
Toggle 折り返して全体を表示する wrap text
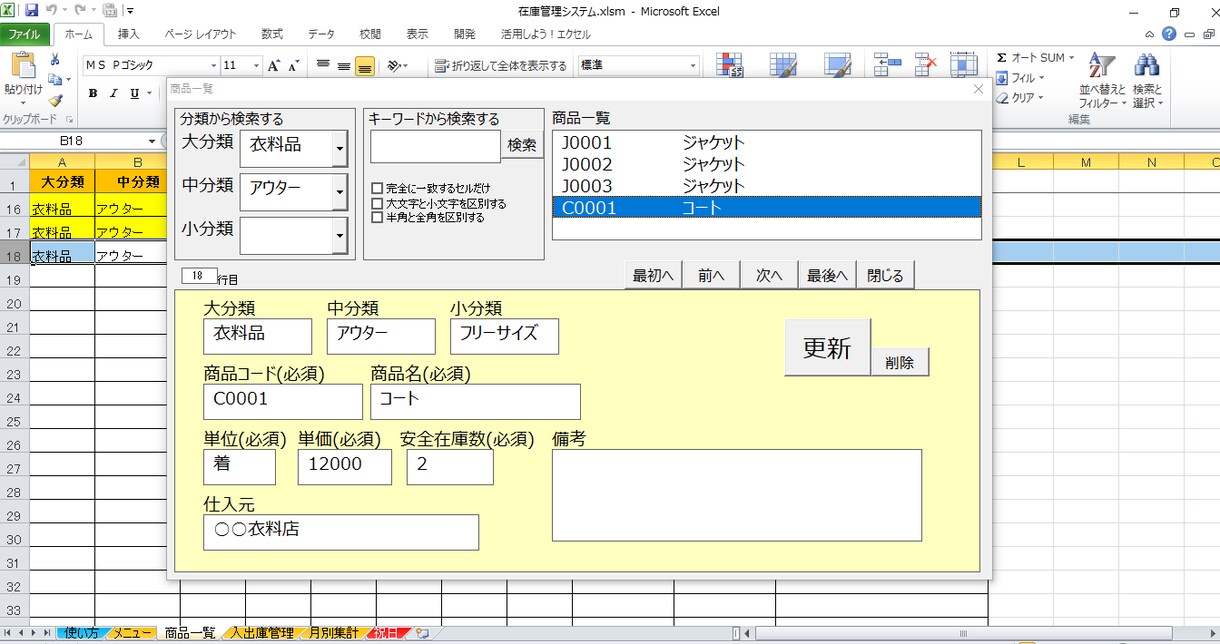(x=502, y=66)
